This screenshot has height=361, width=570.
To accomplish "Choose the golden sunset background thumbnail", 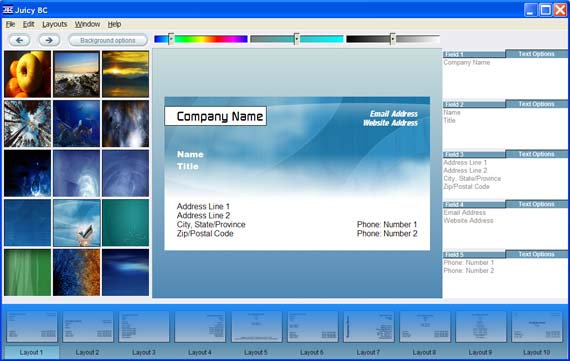I will [x=125, y=74].
